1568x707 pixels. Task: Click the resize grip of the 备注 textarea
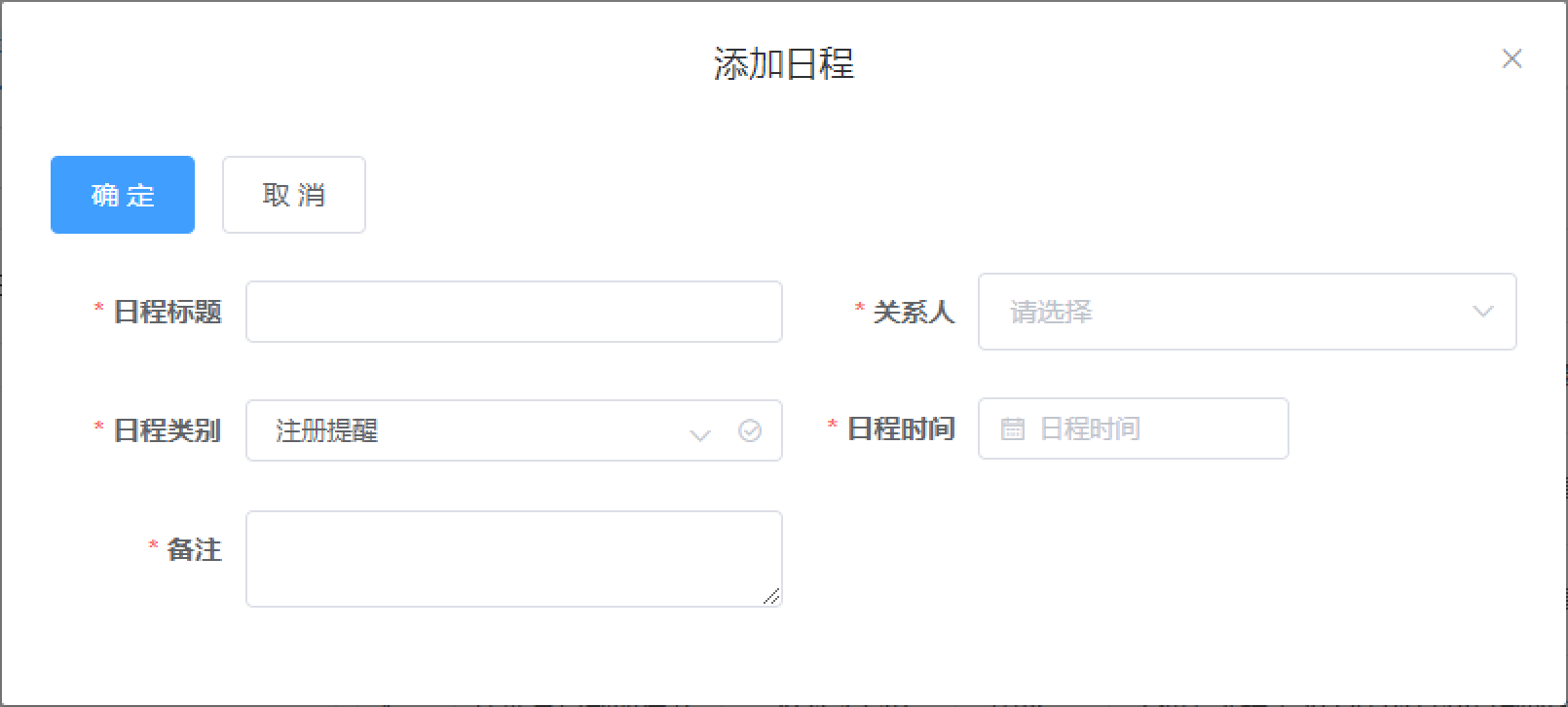click(771, 596)
